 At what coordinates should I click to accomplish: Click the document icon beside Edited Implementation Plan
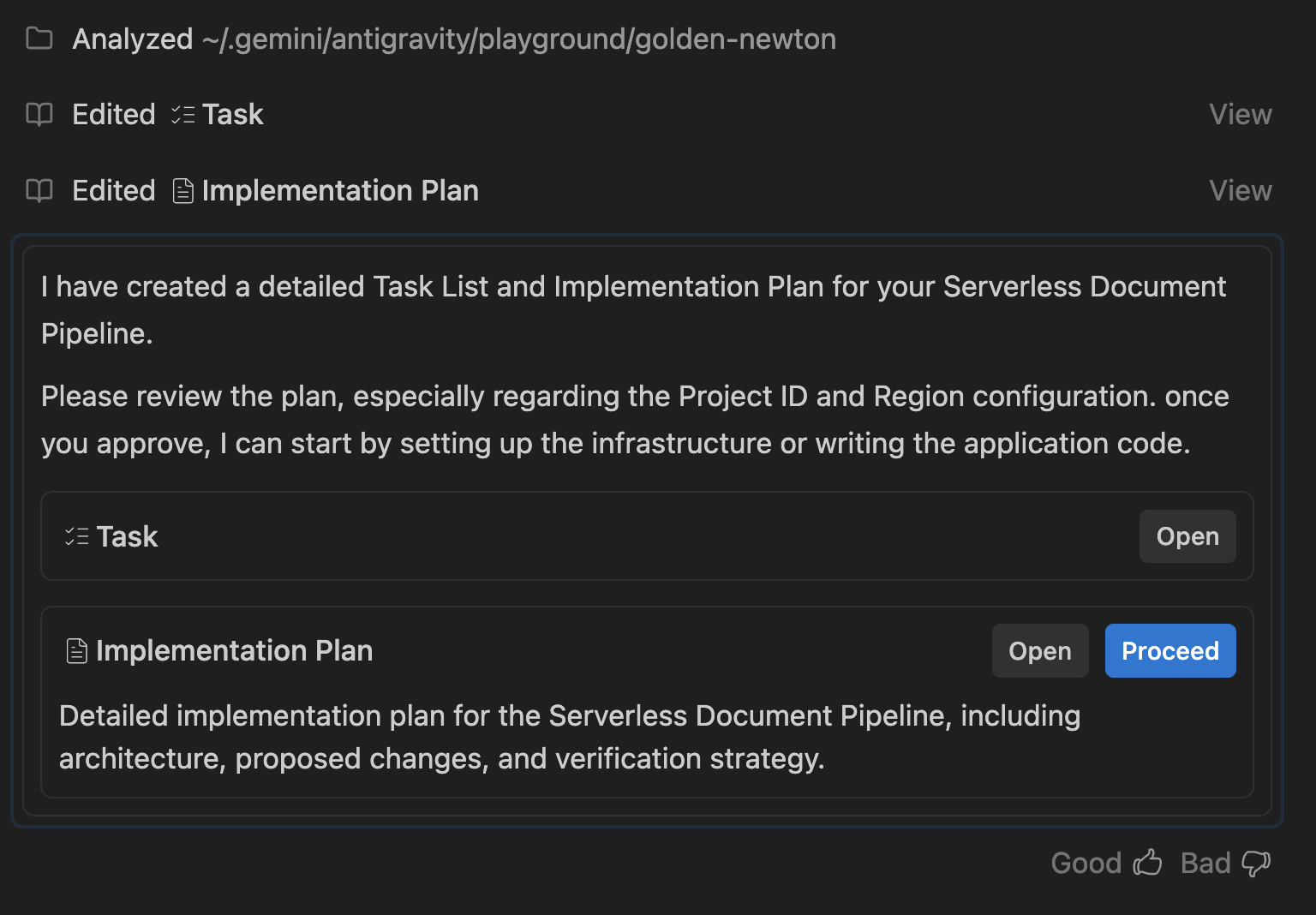182,191
